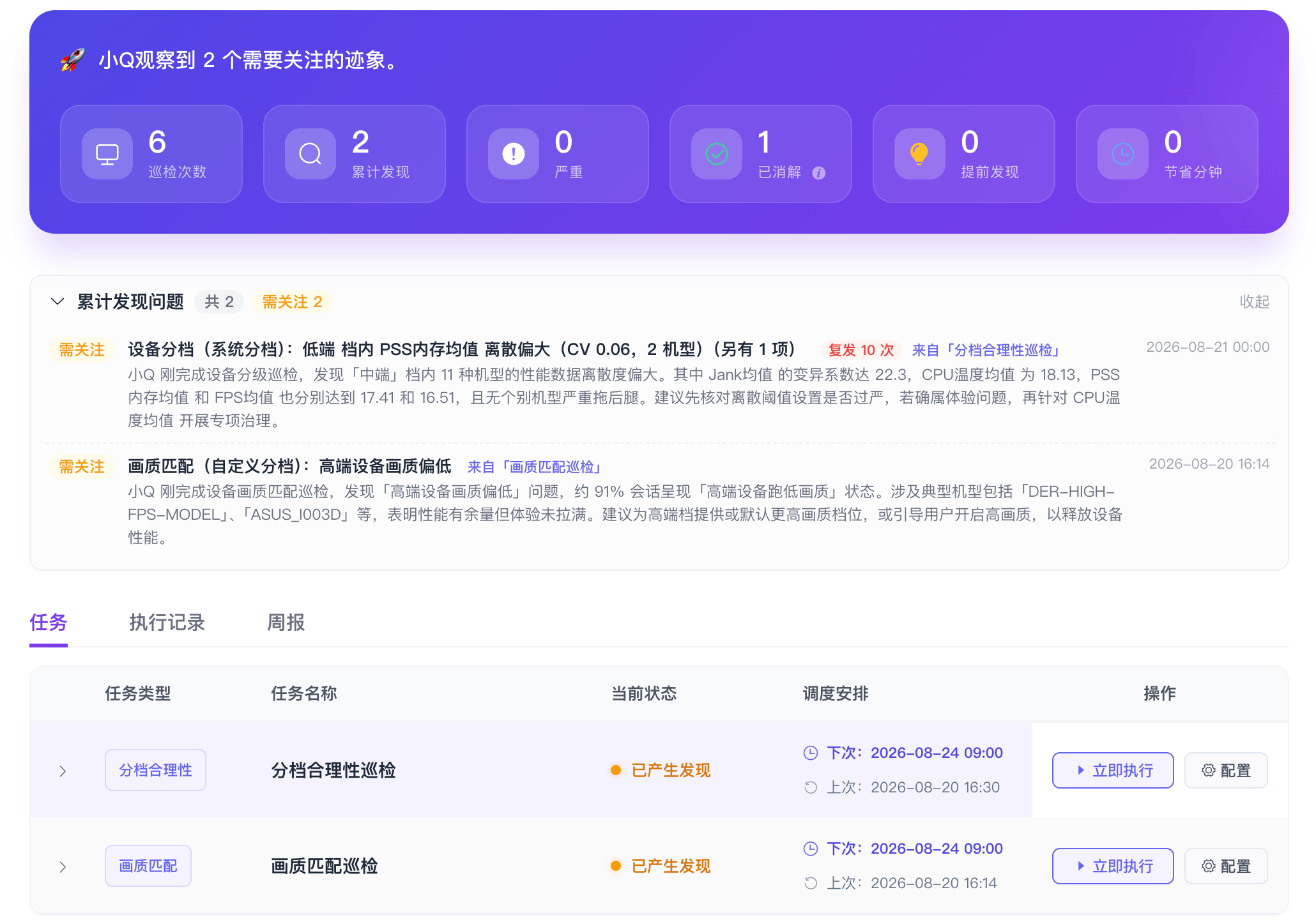Click the 分档合理性 task type tag

pos(155,770)
